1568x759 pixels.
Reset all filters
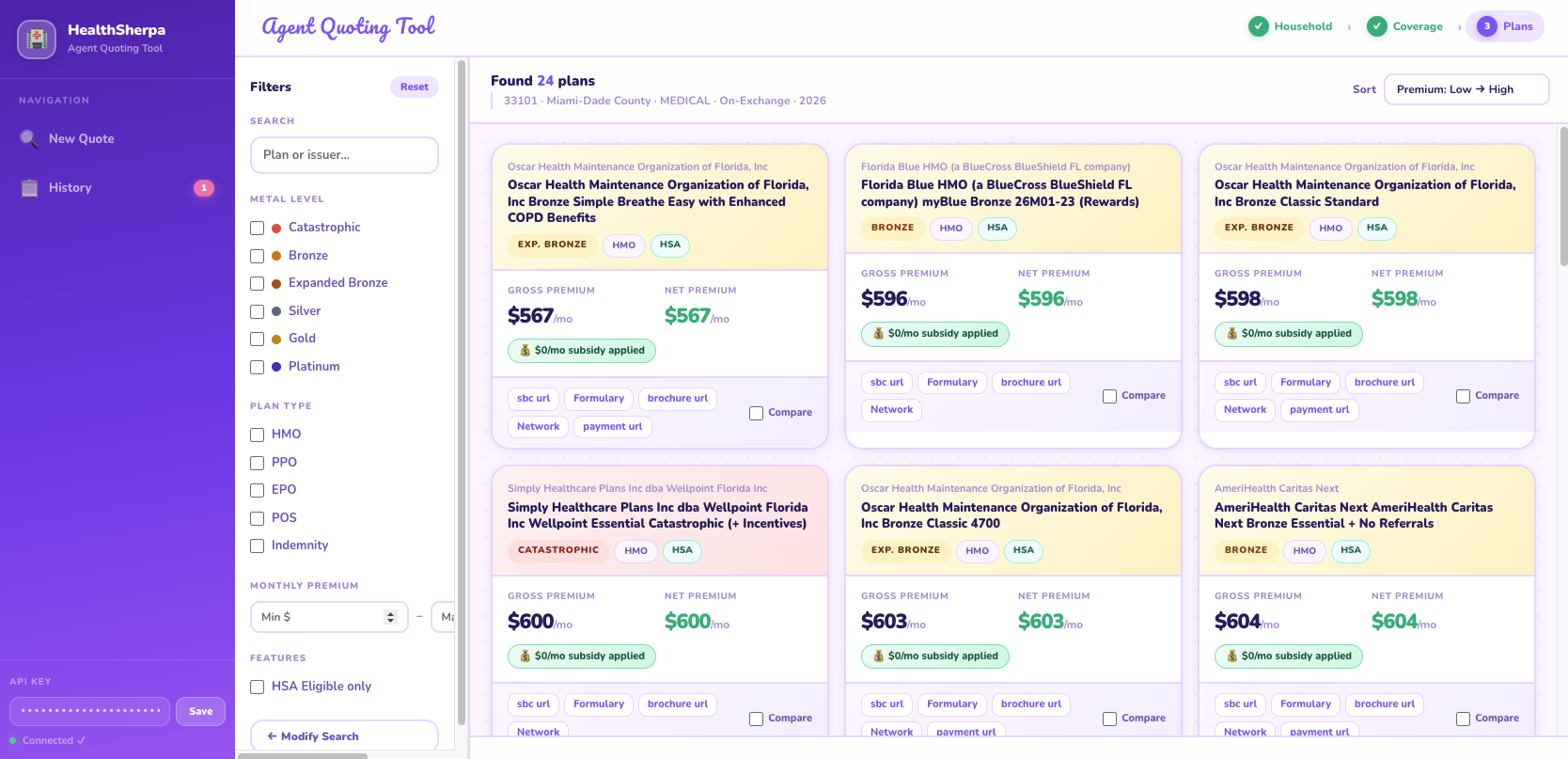pyautogui.click(x=415, y=87)
